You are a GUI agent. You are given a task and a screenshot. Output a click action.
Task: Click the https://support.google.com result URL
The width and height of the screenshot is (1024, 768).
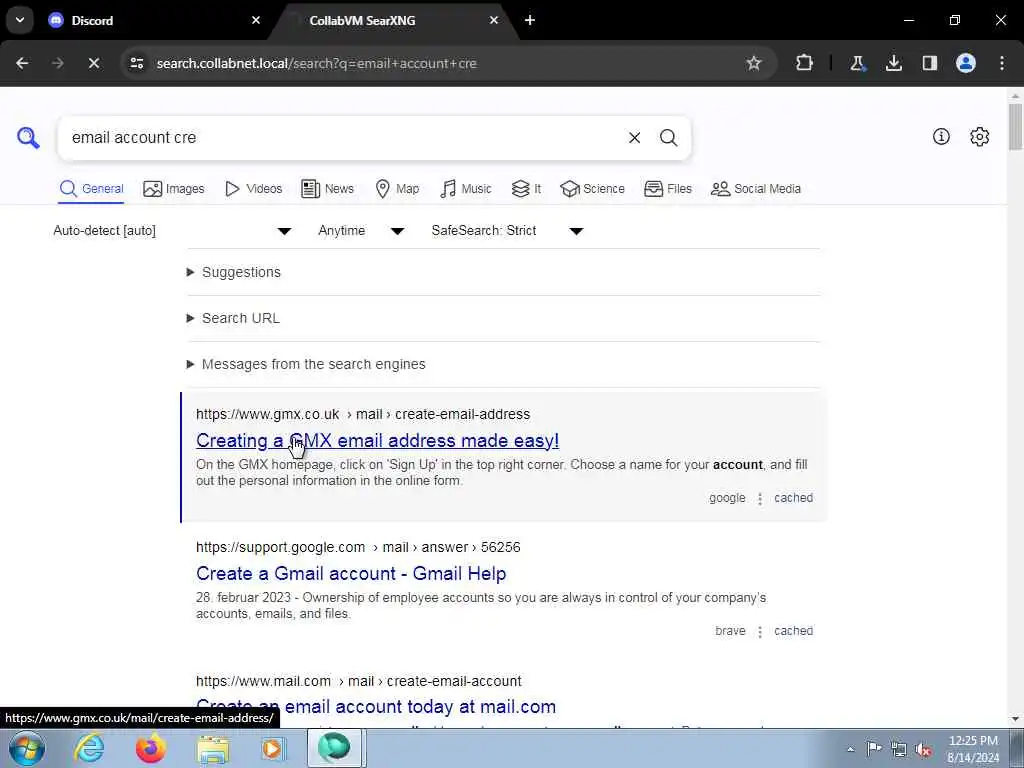[358, 547]
